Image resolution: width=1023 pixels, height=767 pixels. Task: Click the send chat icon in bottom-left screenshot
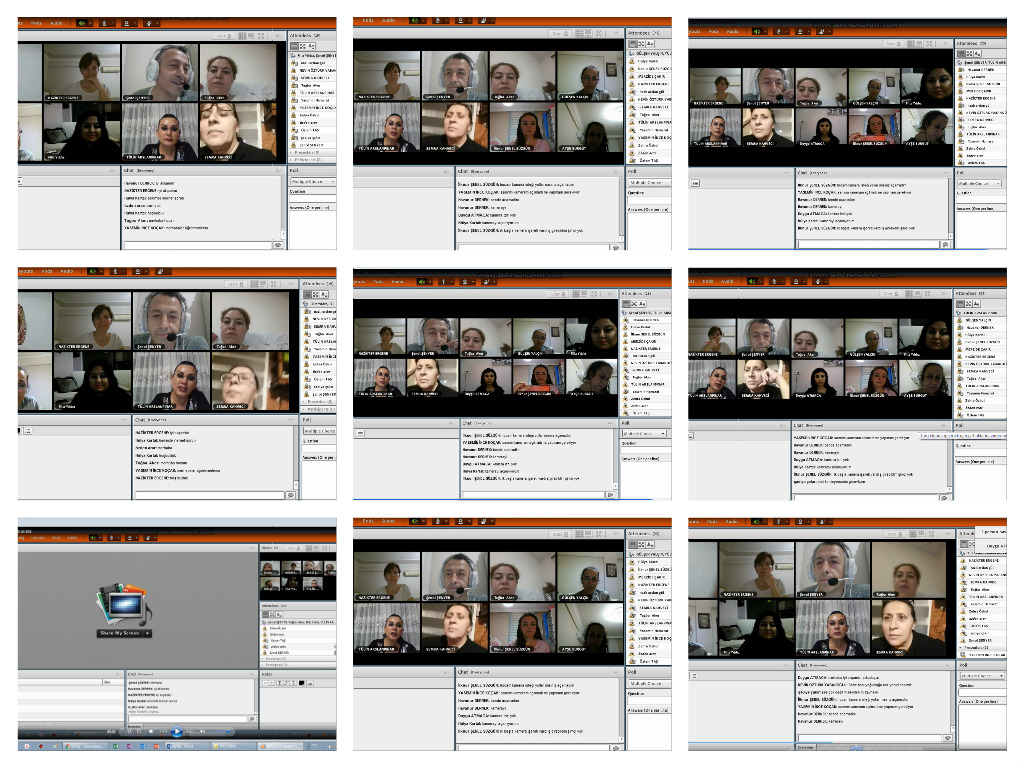(250, 718)
